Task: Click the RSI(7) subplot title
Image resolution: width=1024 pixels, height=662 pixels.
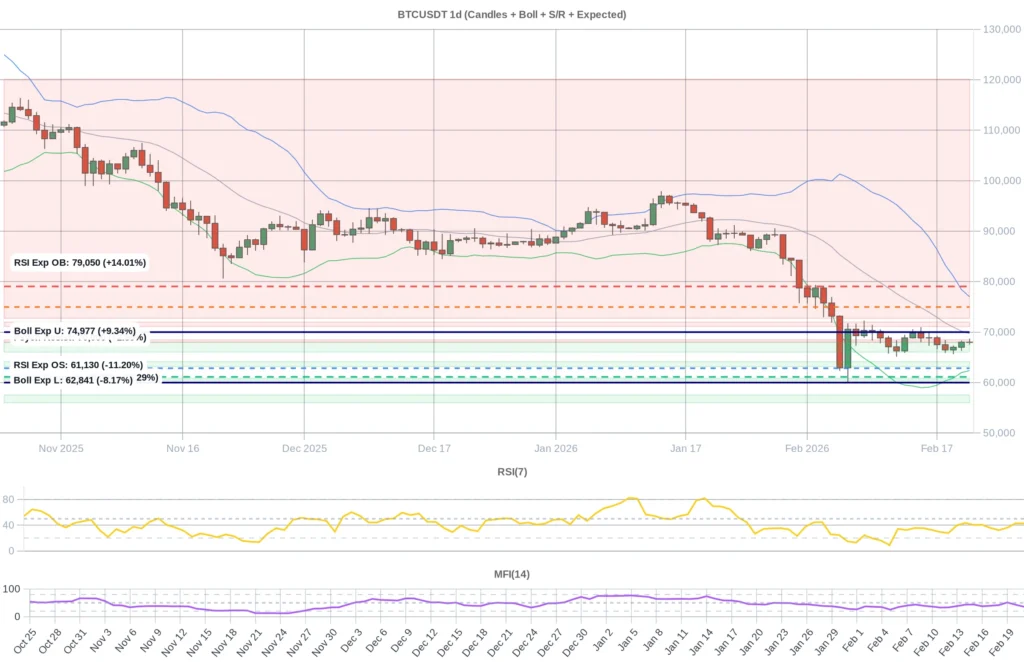Action: [x=511, y=471]
